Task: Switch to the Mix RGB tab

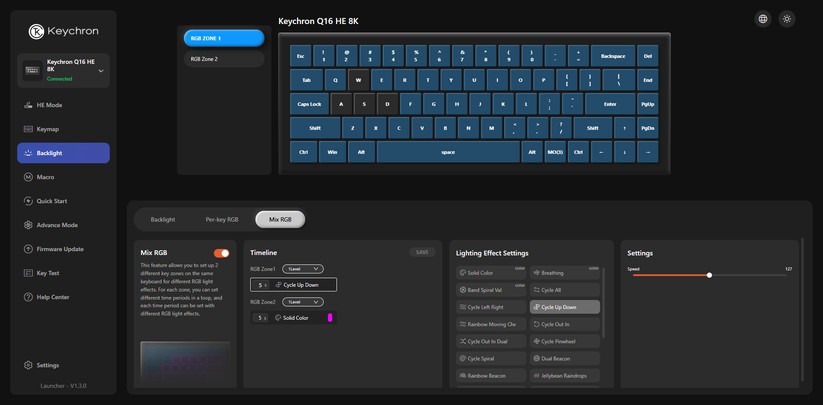Action: coord(280,220)
